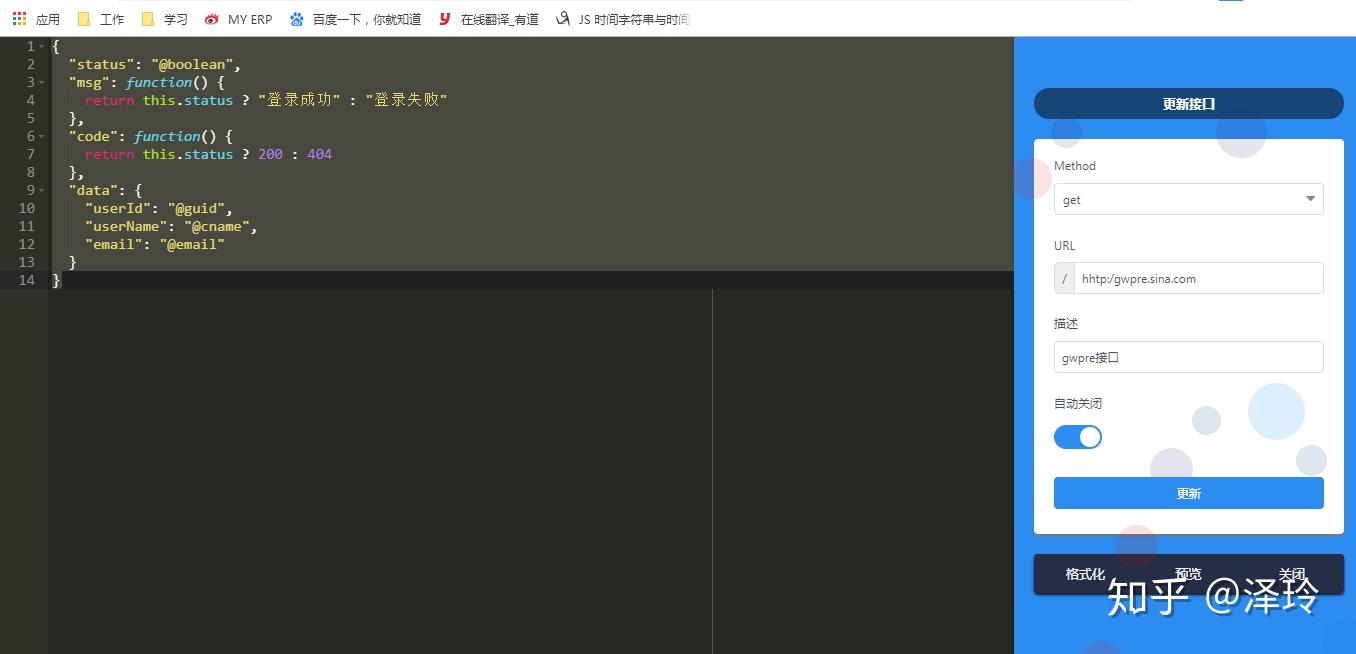Toggle the 自动关闭 switch off

(x=1078, y=437)
